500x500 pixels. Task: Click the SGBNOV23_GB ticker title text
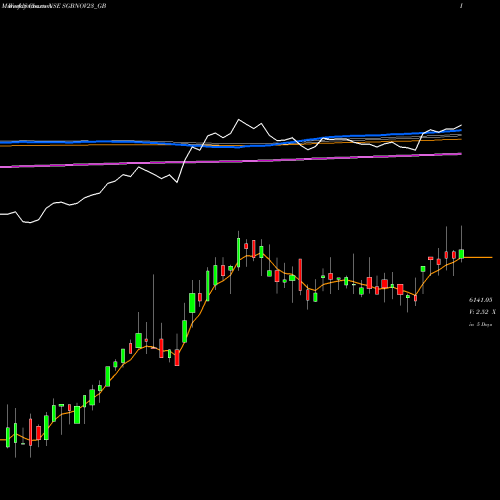click(84, 6)
